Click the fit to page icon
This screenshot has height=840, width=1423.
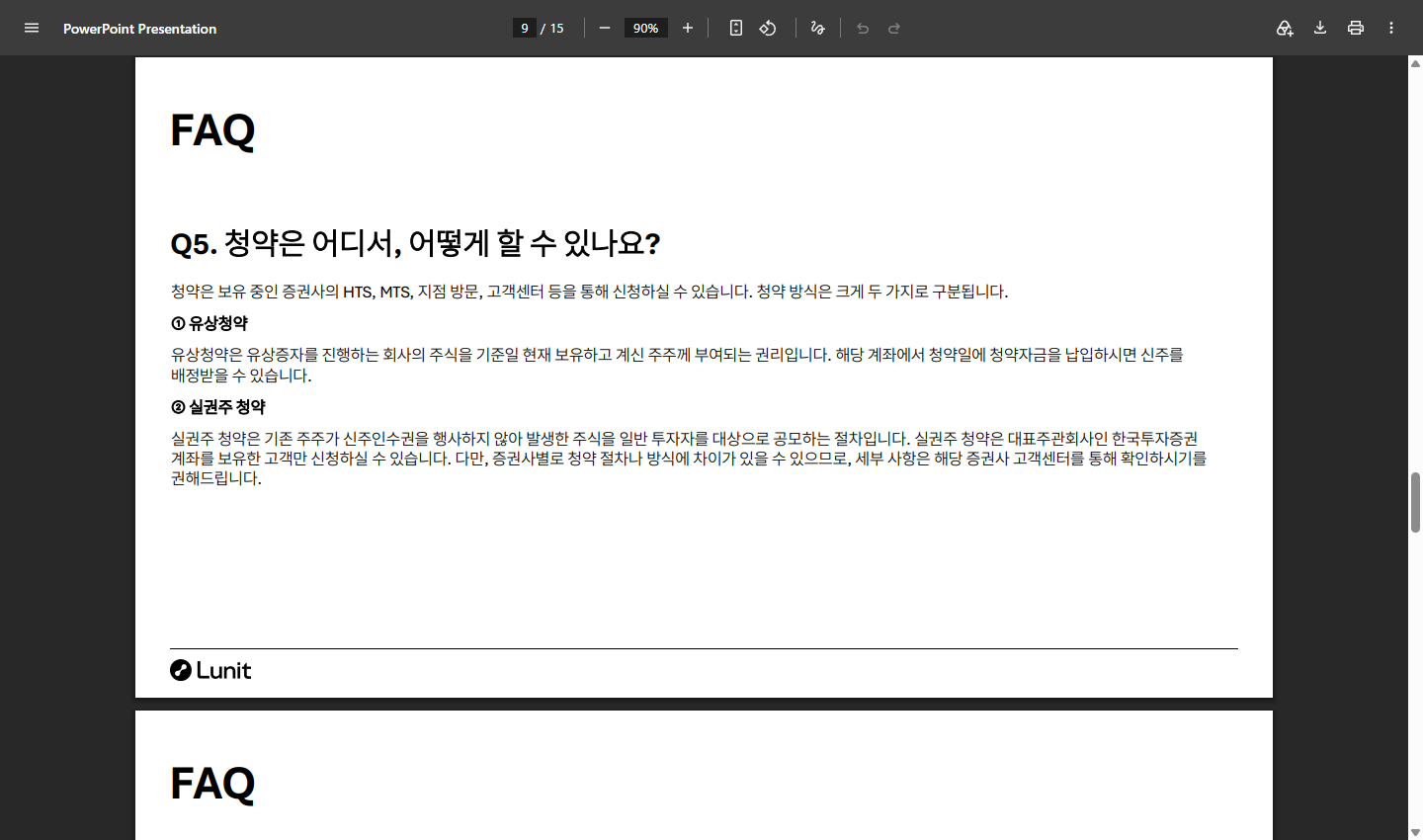[736, 28]
